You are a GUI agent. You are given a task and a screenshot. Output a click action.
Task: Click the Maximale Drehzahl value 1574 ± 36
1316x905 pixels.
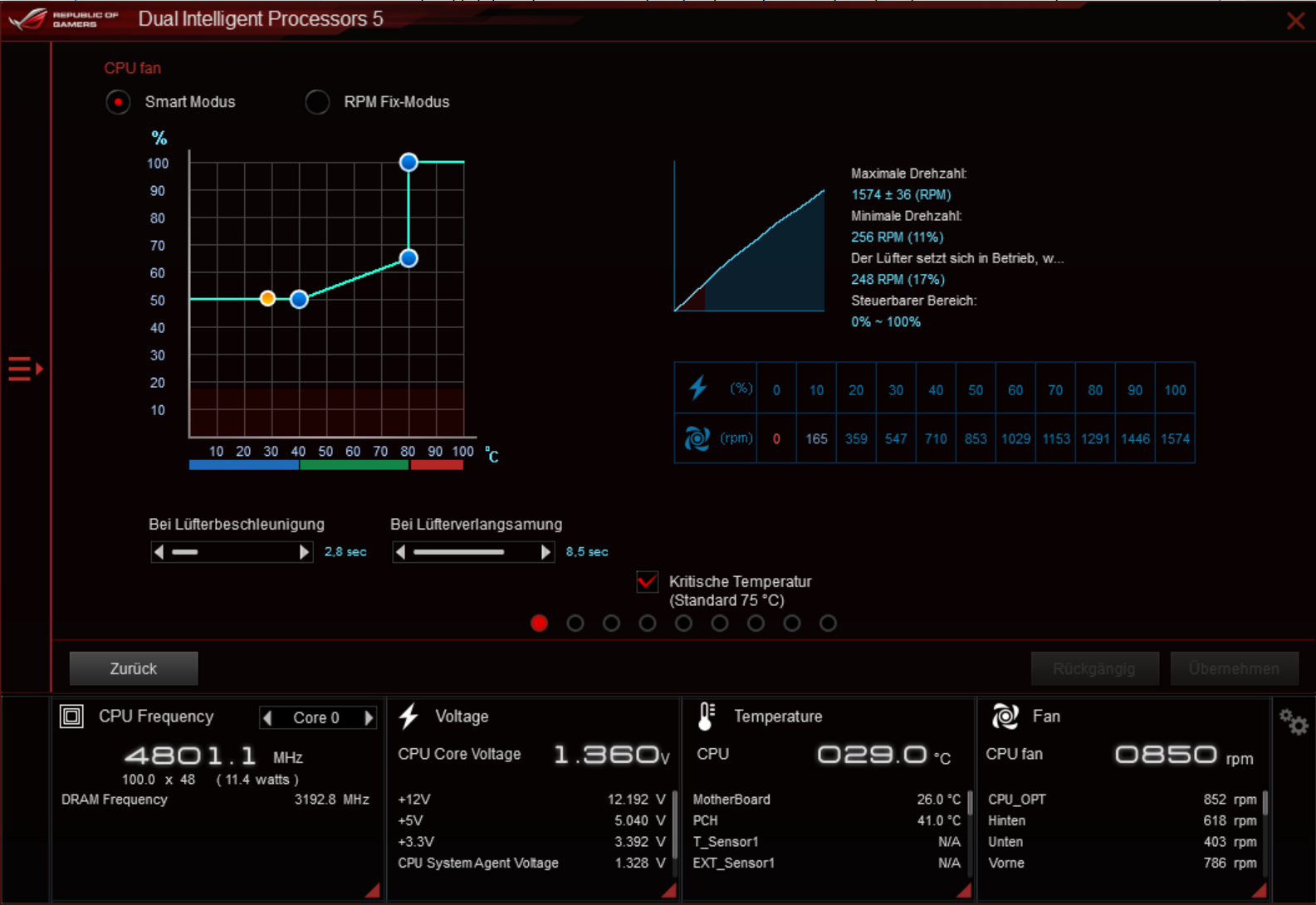tap(901, 194)
